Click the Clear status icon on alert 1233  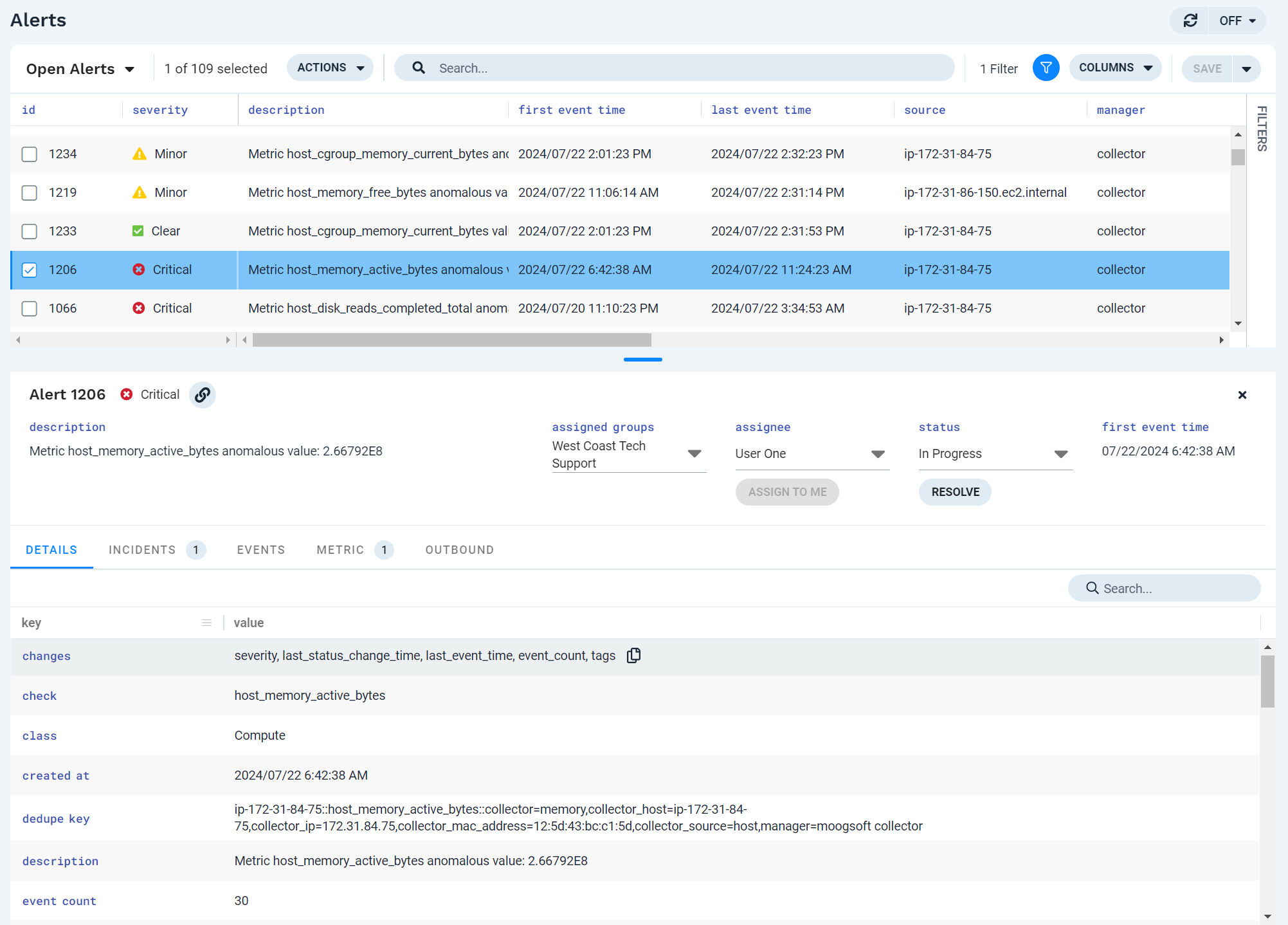[x=138, y=230]
